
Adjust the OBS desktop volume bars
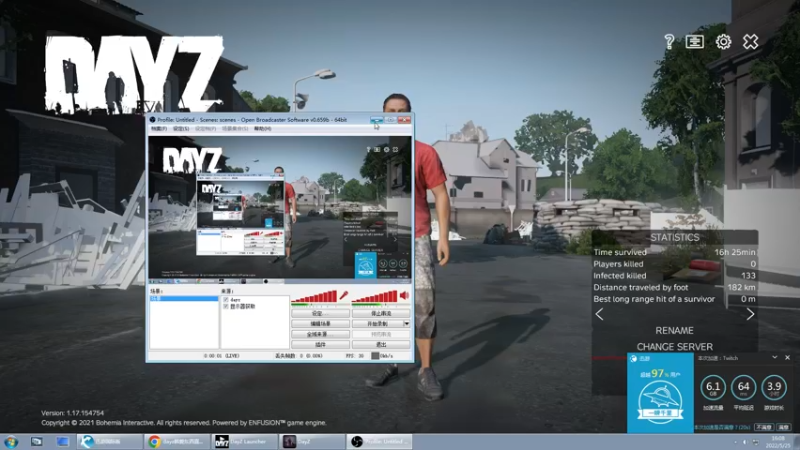click(x=374, y=296)
